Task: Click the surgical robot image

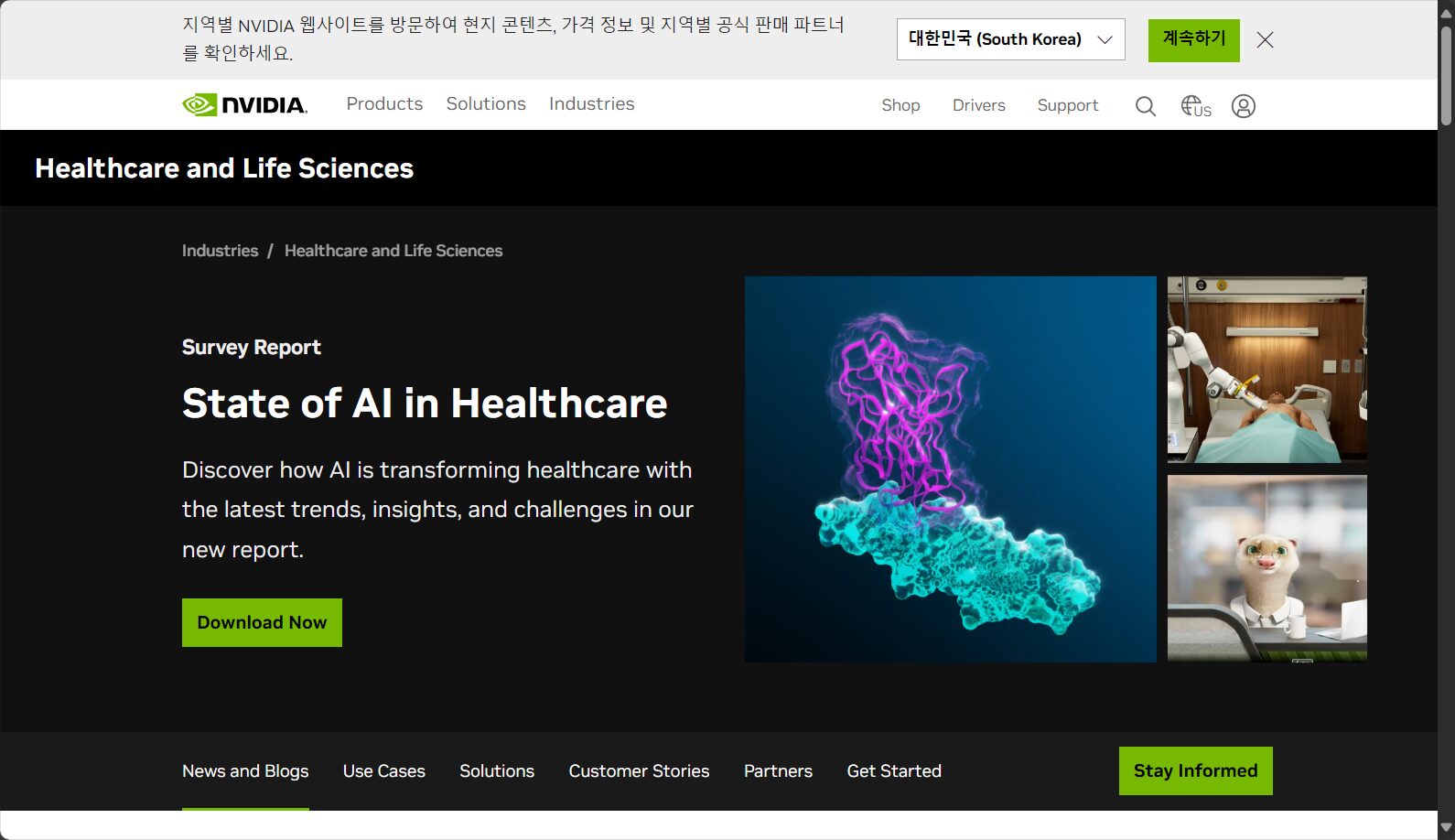Action: [1266, 370]
